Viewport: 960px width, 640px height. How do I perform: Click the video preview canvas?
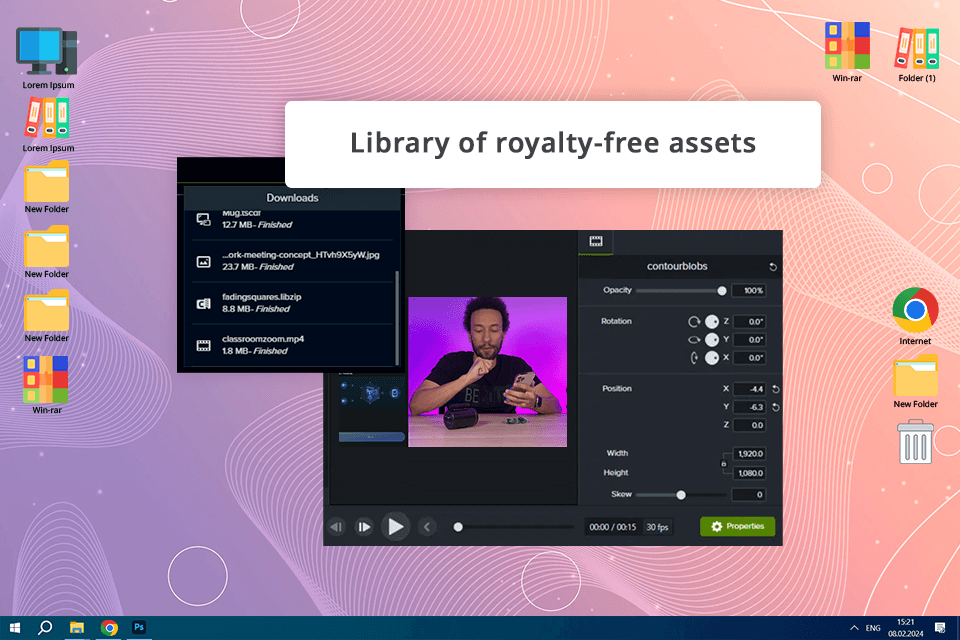click(x=487, y=372)
